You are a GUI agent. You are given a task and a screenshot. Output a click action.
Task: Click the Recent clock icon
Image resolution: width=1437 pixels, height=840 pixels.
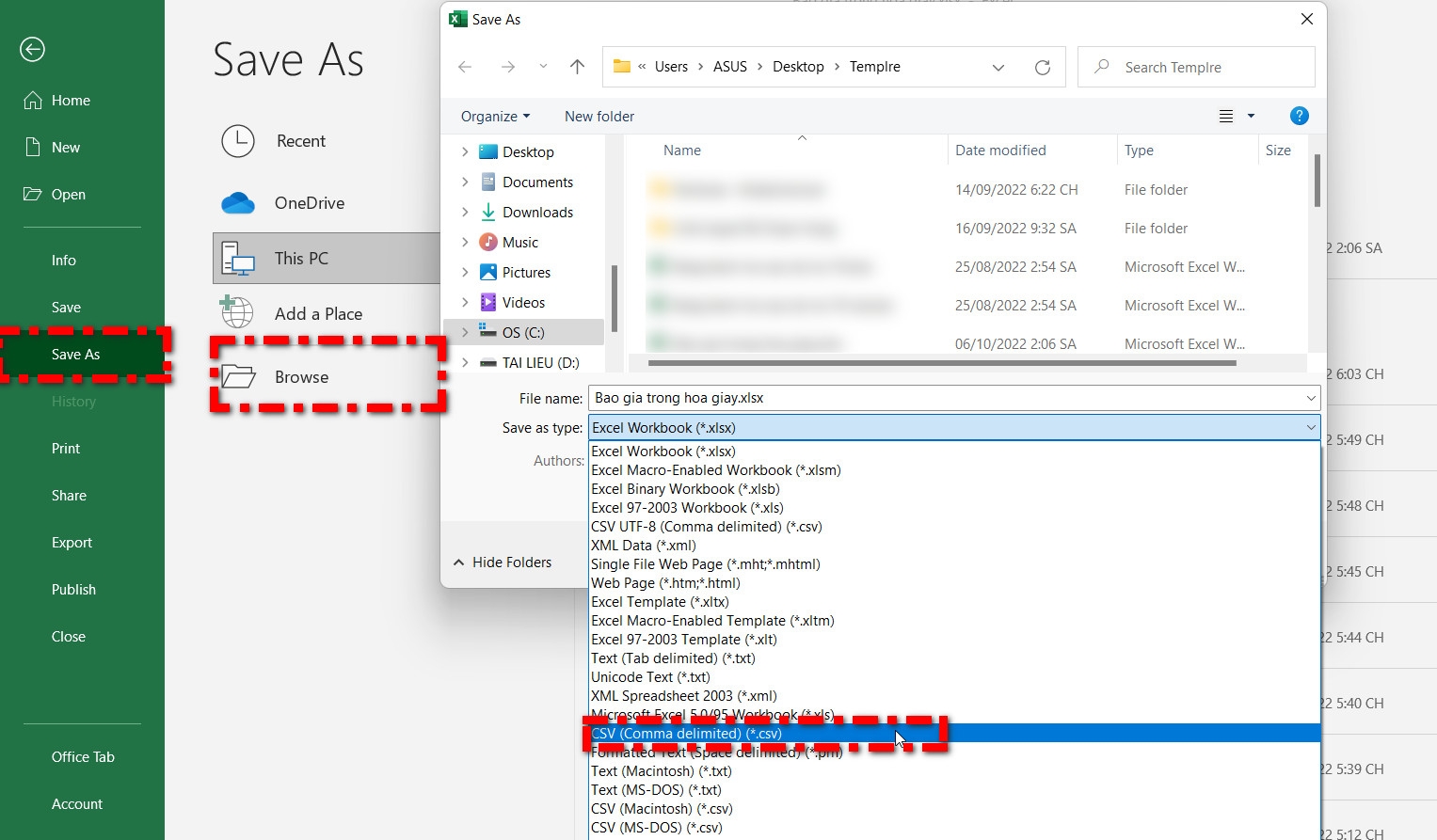tap(238, 141)
